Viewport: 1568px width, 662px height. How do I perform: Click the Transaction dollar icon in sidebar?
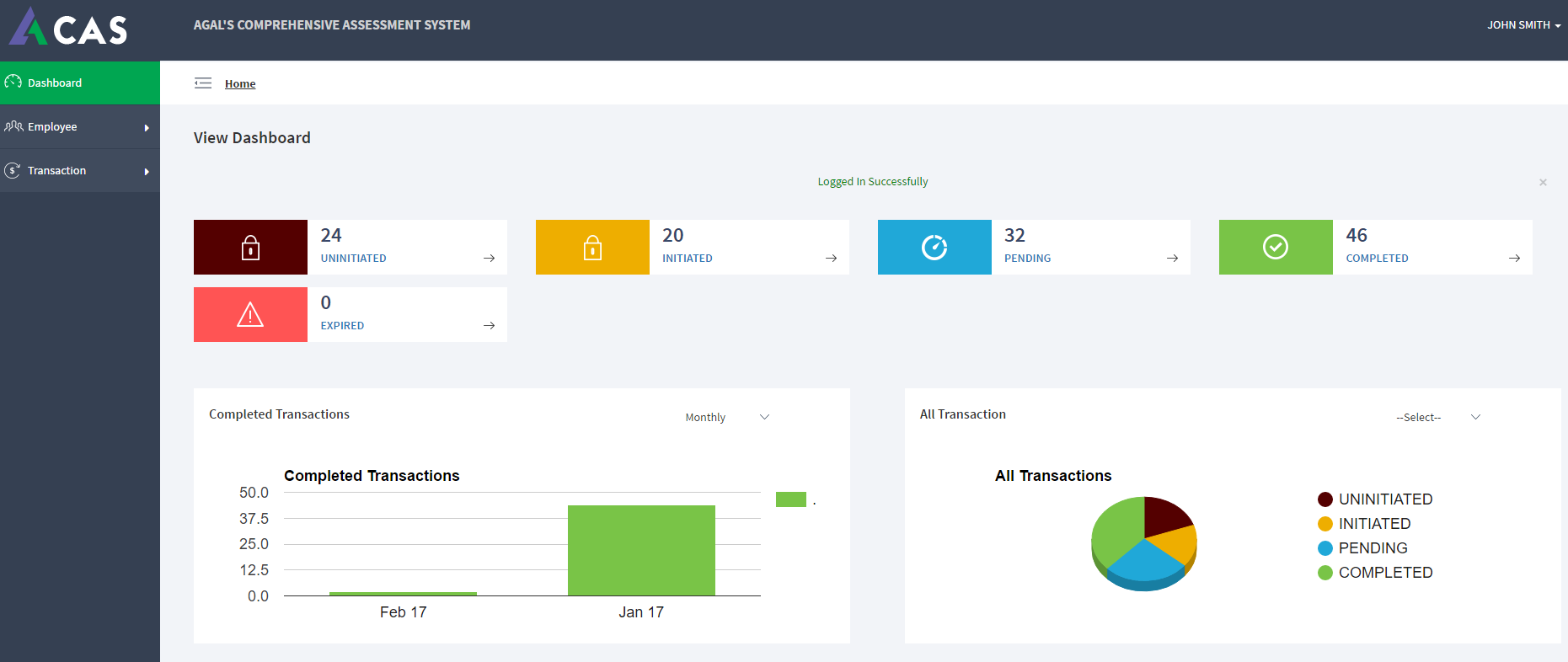[13, 170]
